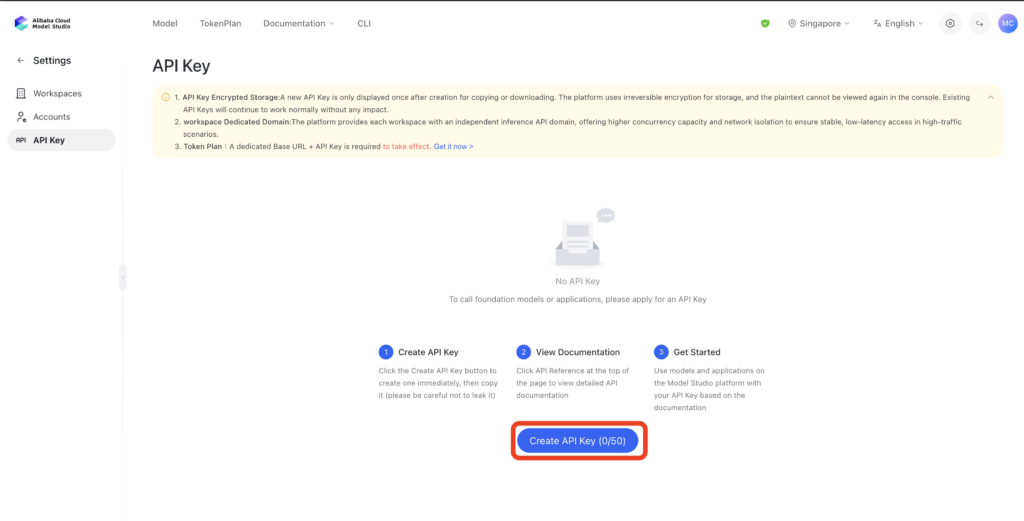Click the red 'to take effect' text
The width and height of the screenshot is (1024, 521).
406,146
